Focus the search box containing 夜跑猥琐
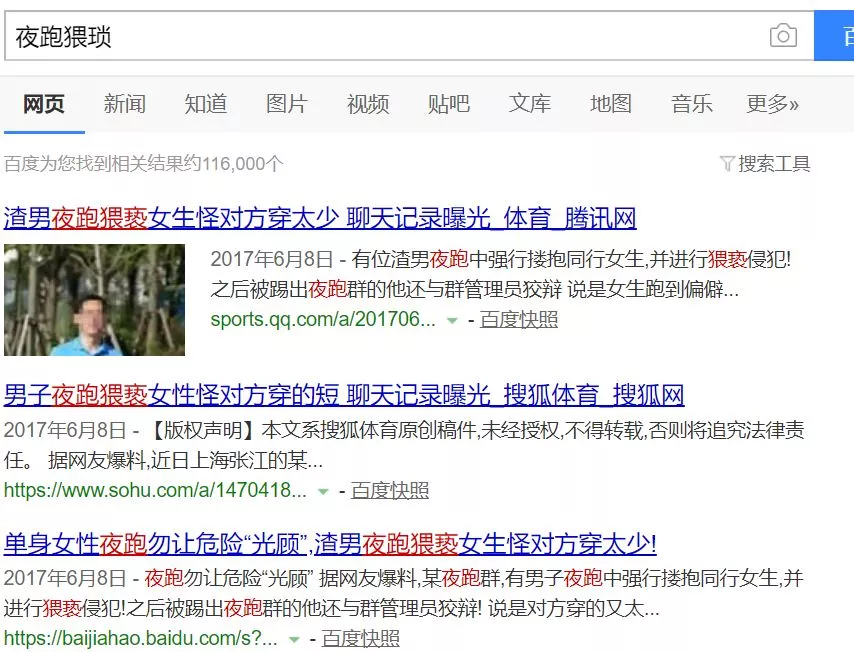 (x=409, y=36)
